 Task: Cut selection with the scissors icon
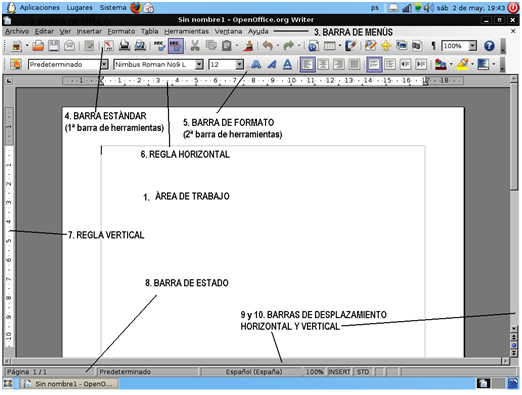point(195,46)
